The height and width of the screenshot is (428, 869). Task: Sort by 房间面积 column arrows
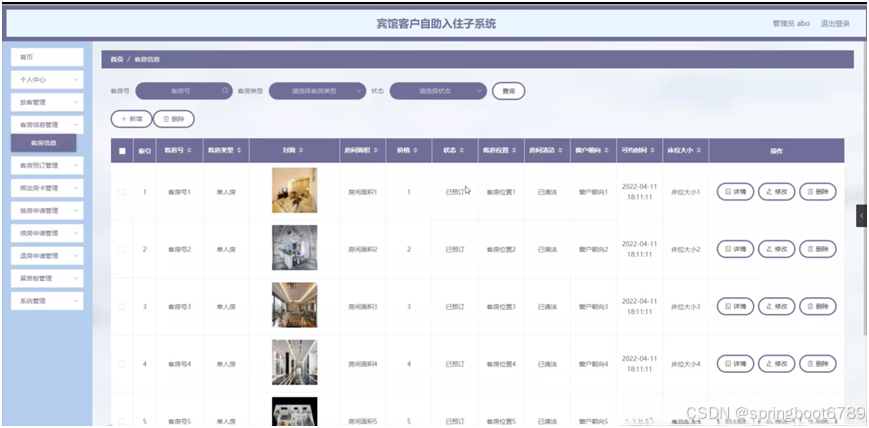tap(376, 150)
